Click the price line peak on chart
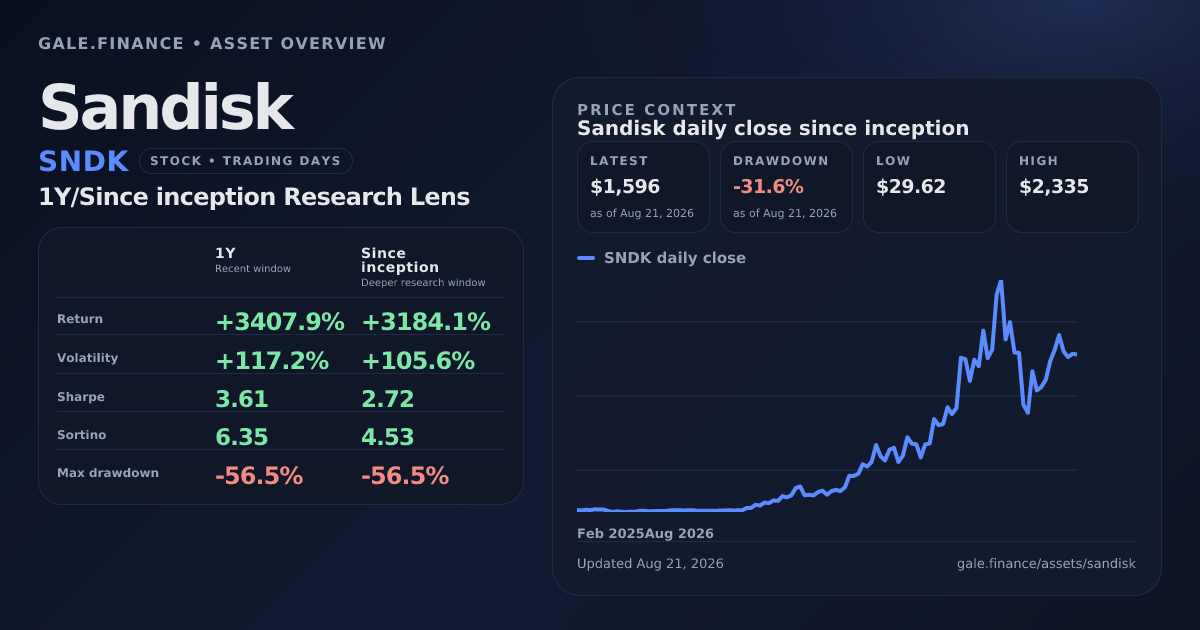 [x=1000, y=282]
